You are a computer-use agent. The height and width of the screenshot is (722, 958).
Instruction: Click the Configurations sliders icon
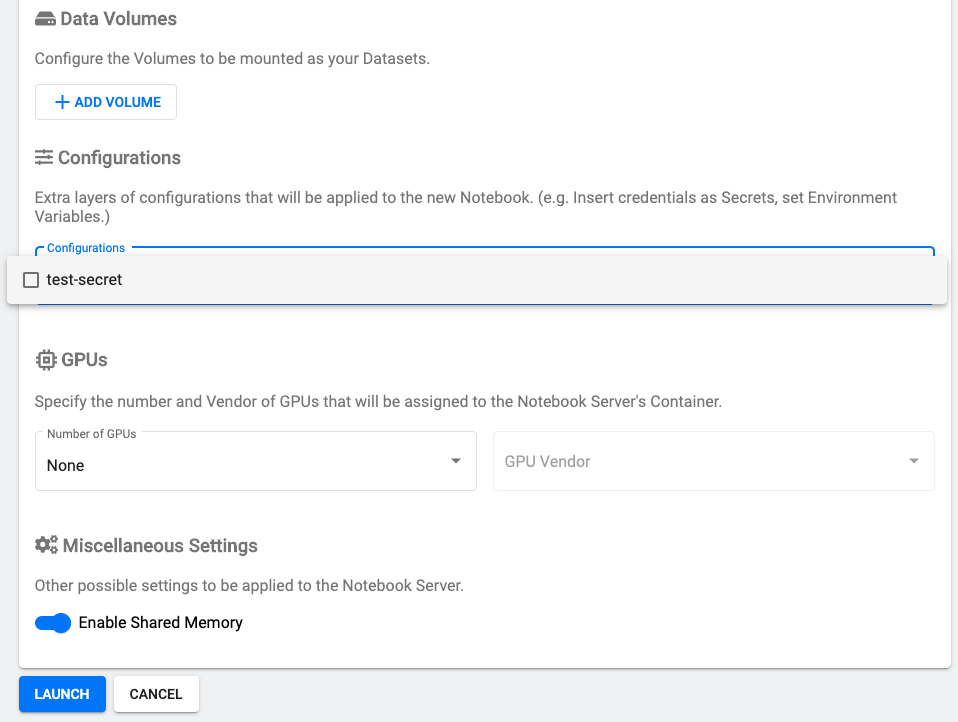click(x=44, y=158)
